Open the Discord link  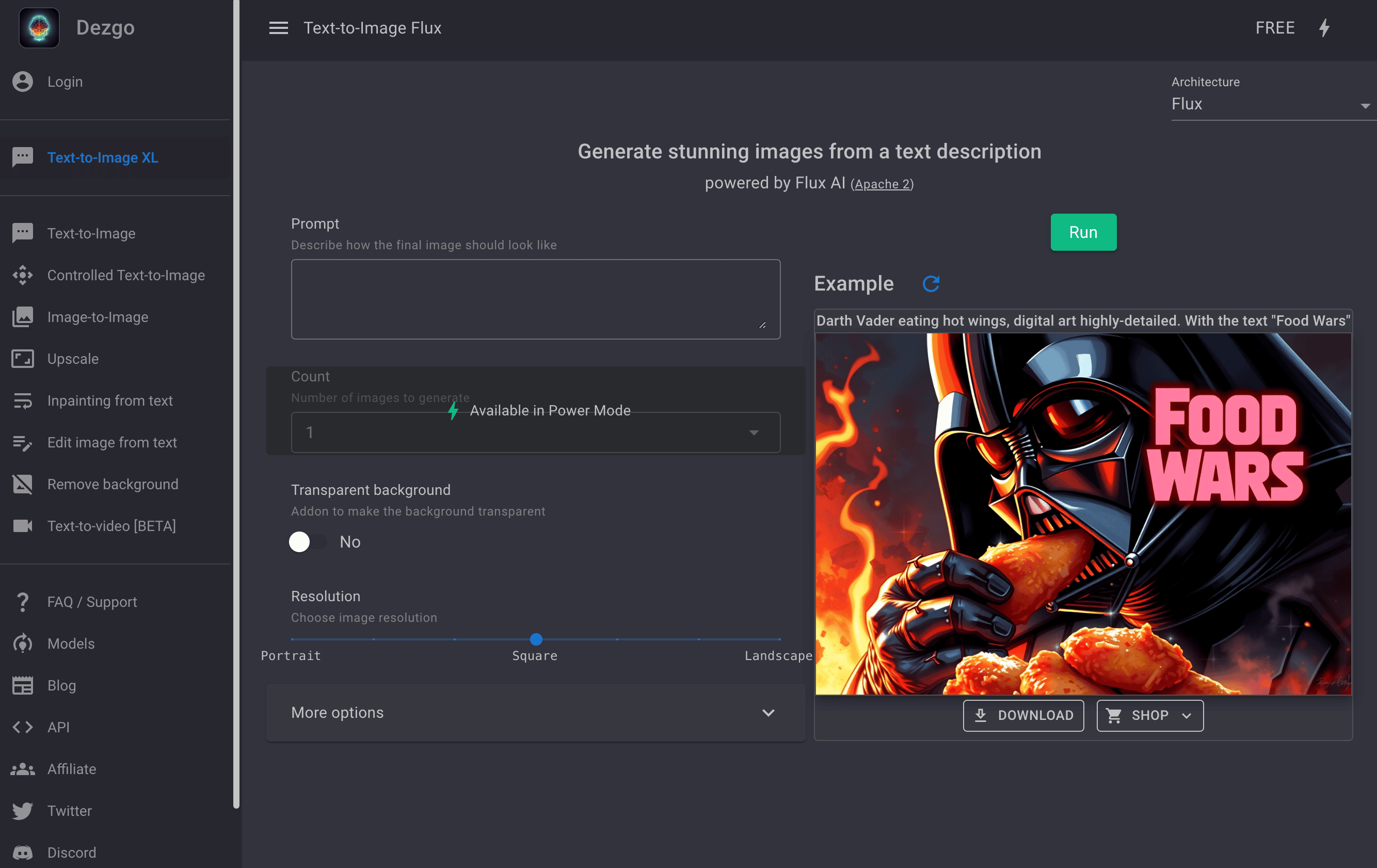coord(115,852)
